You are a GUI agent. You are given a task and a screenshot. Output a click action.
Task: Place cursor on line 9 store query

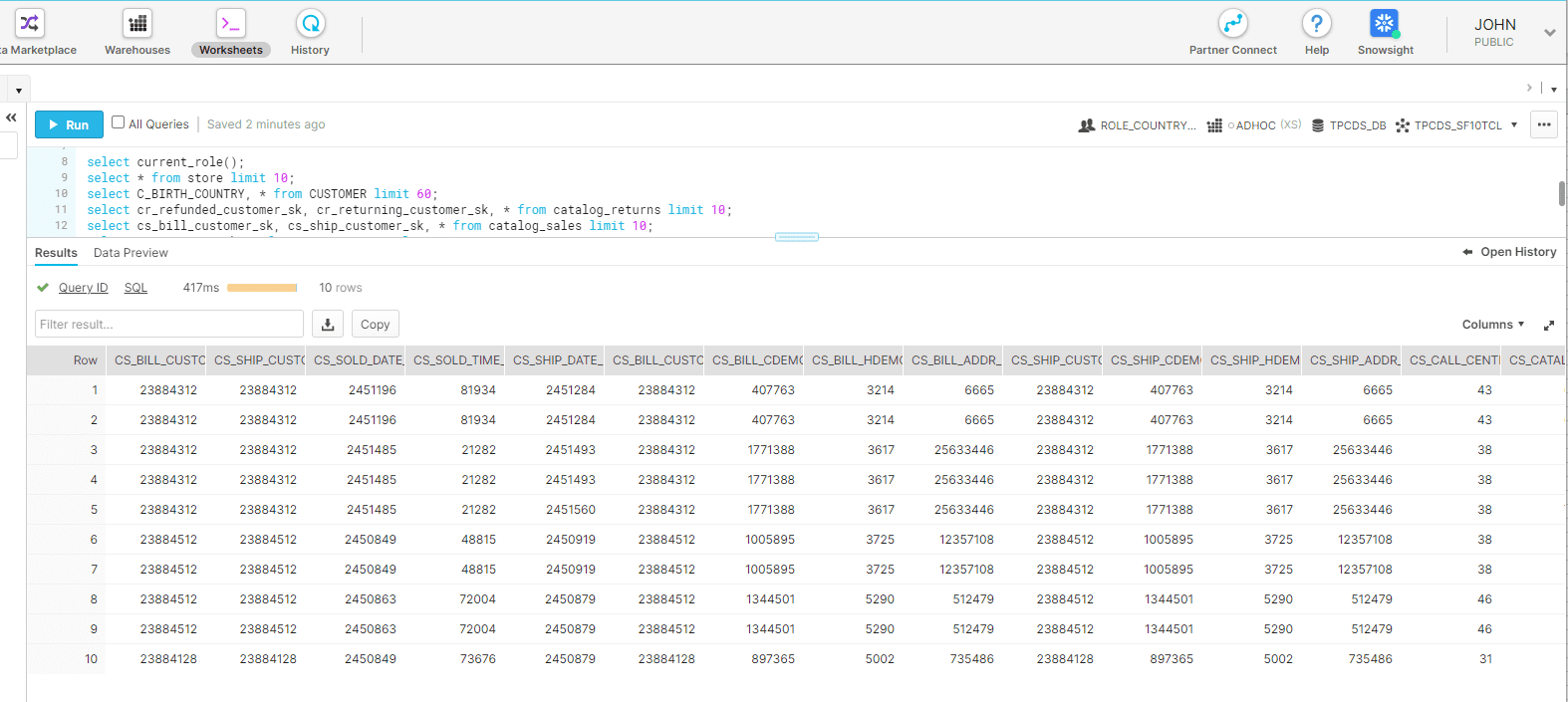[190, 178]
